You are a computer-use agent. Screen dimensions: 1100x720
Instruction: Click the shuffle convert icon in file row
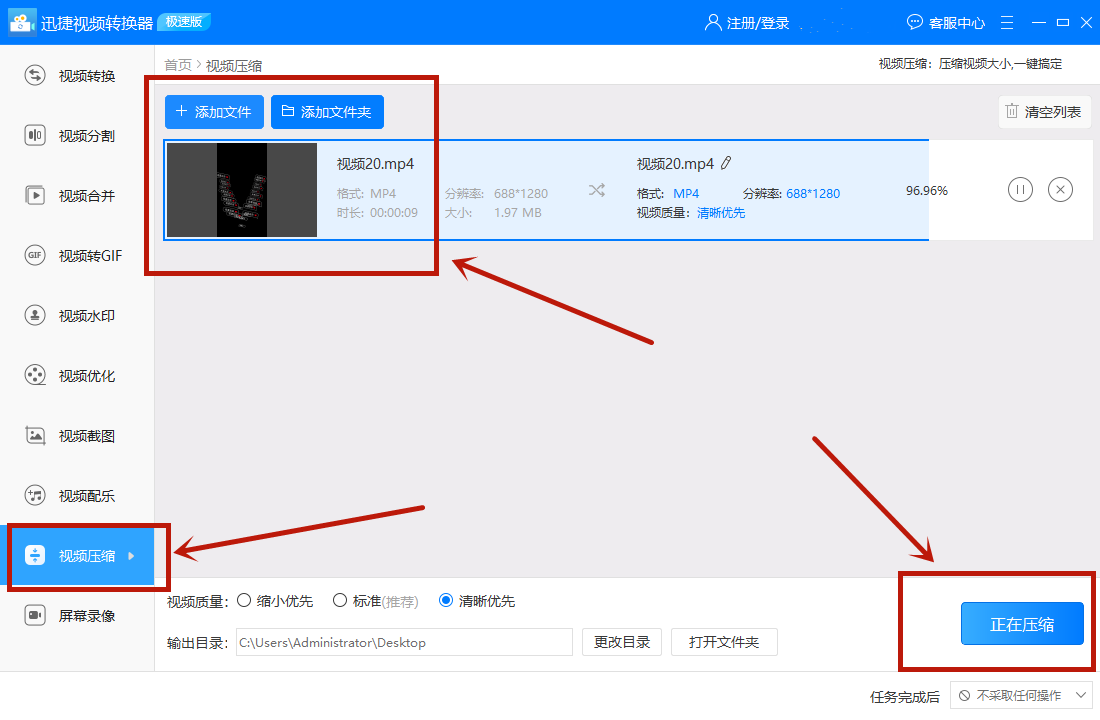tap(597, 190)
